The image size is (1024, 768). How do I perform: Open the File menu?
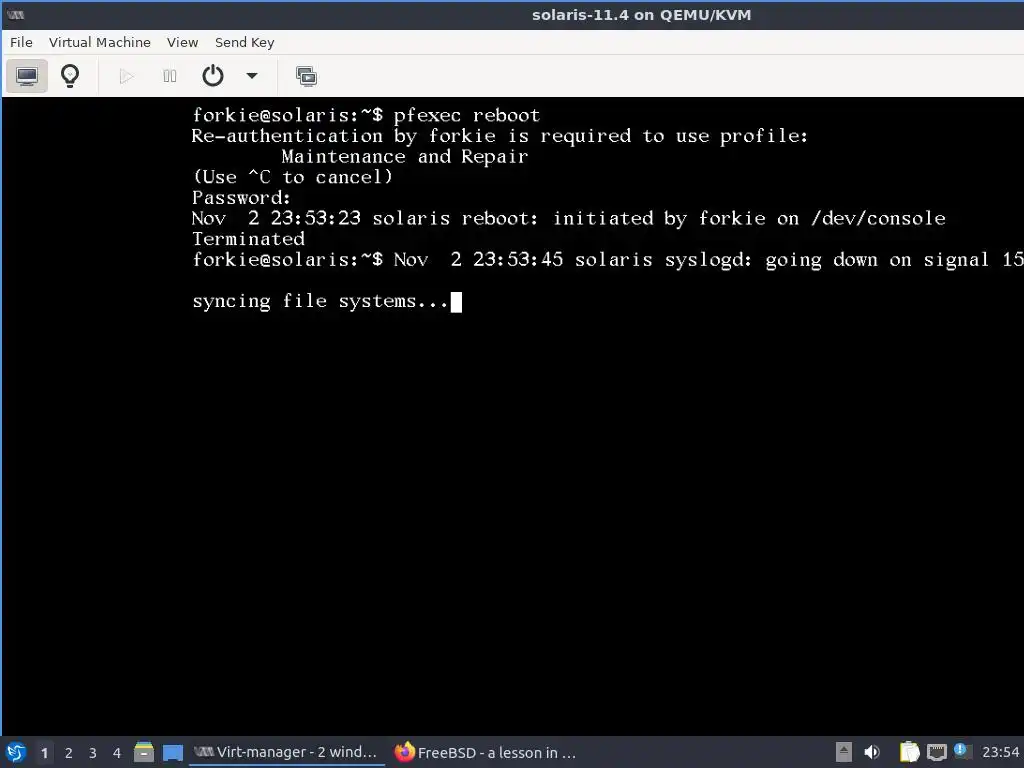21,42
